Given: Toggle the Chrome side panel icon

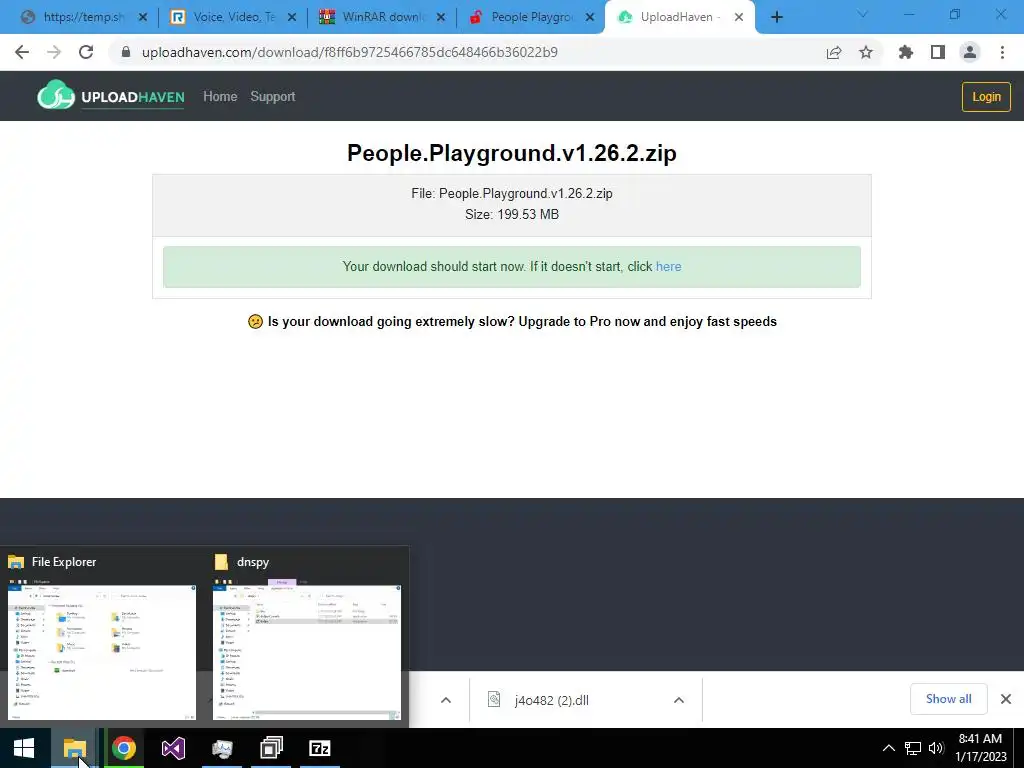Looking at the screenshot, I should point(938,52).
